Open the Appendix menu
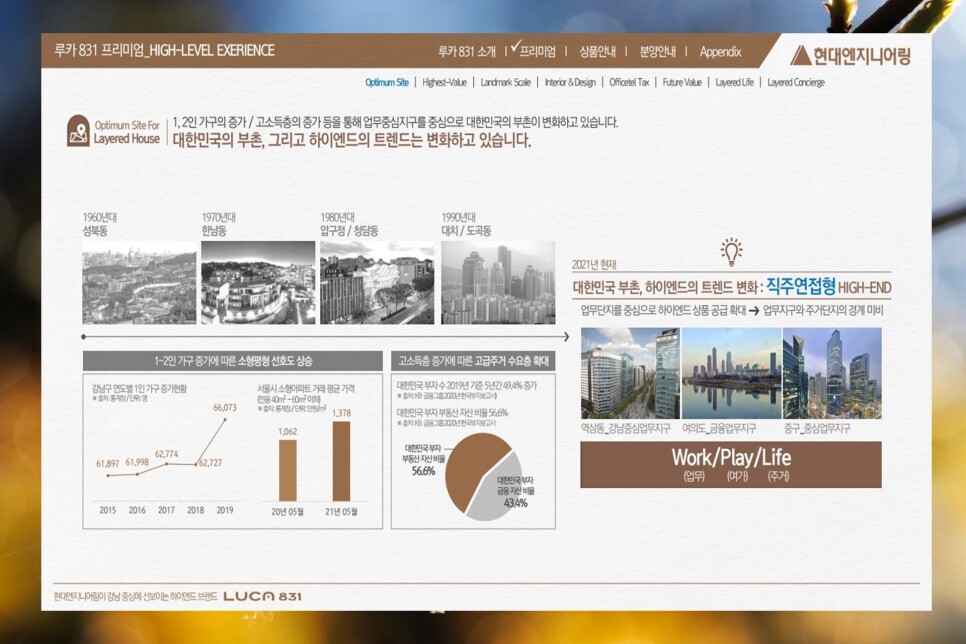Viewport: 966px width, 644px height. [x=720, y=52]
